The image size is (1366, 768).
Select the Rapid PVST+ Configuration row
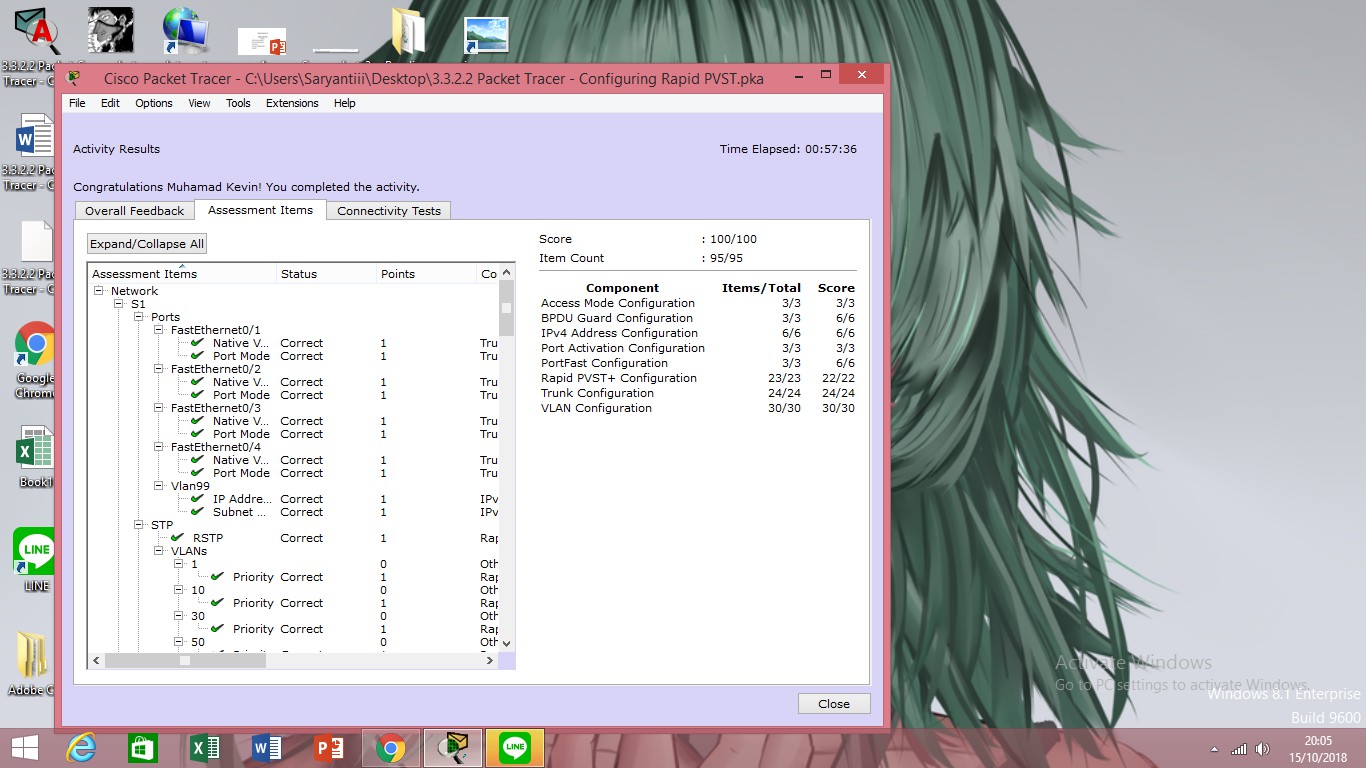698,378
